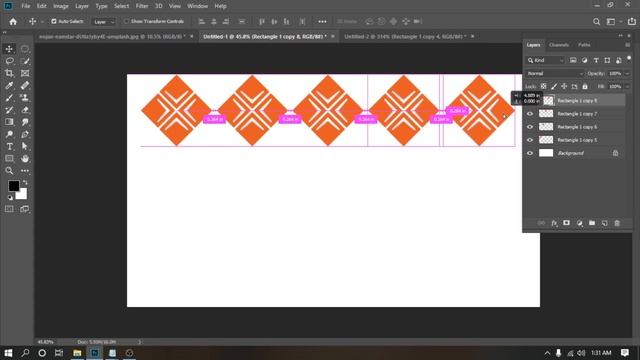Select the Rectangle shape tool
The image size is (640, 360).
tap(9, 159)
